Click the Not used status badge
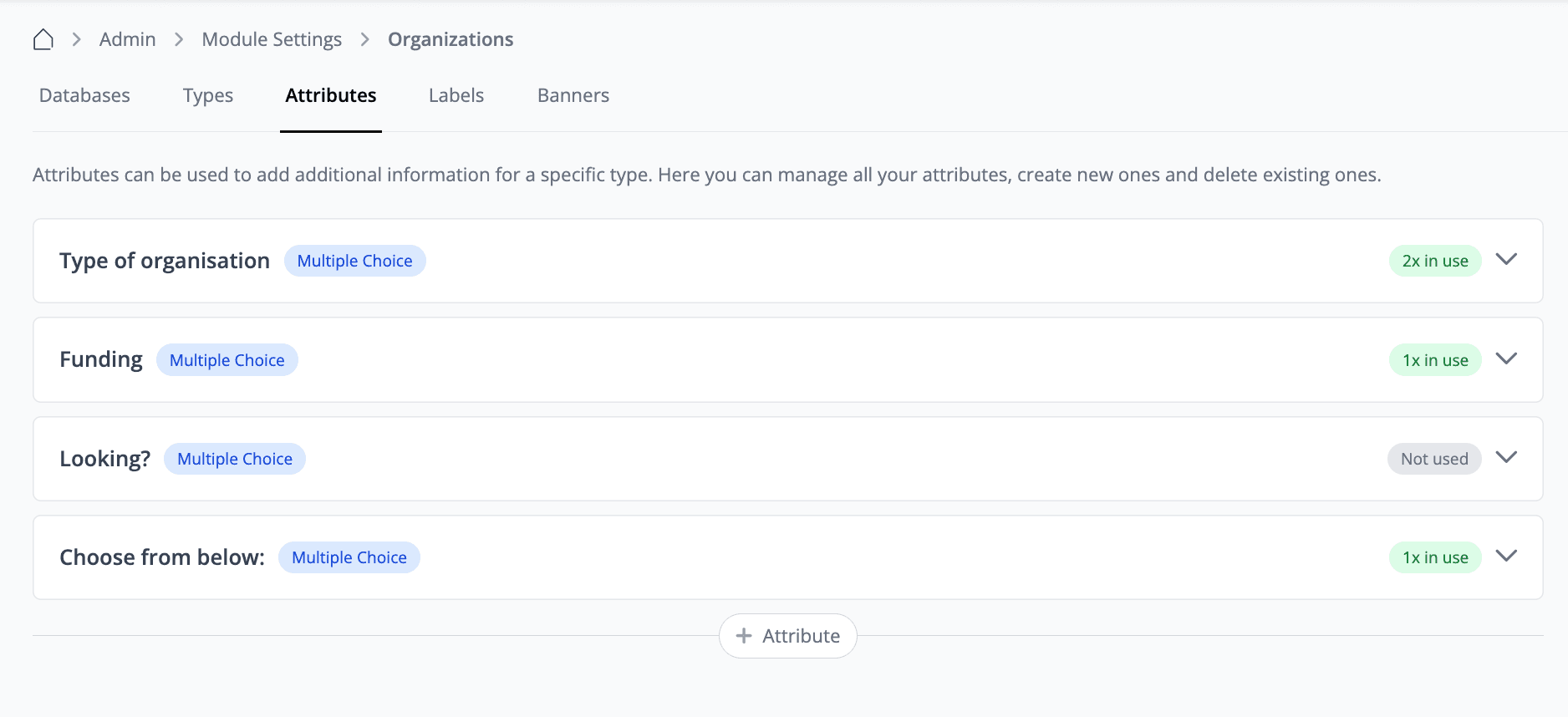 click(x=1433, y=459)
